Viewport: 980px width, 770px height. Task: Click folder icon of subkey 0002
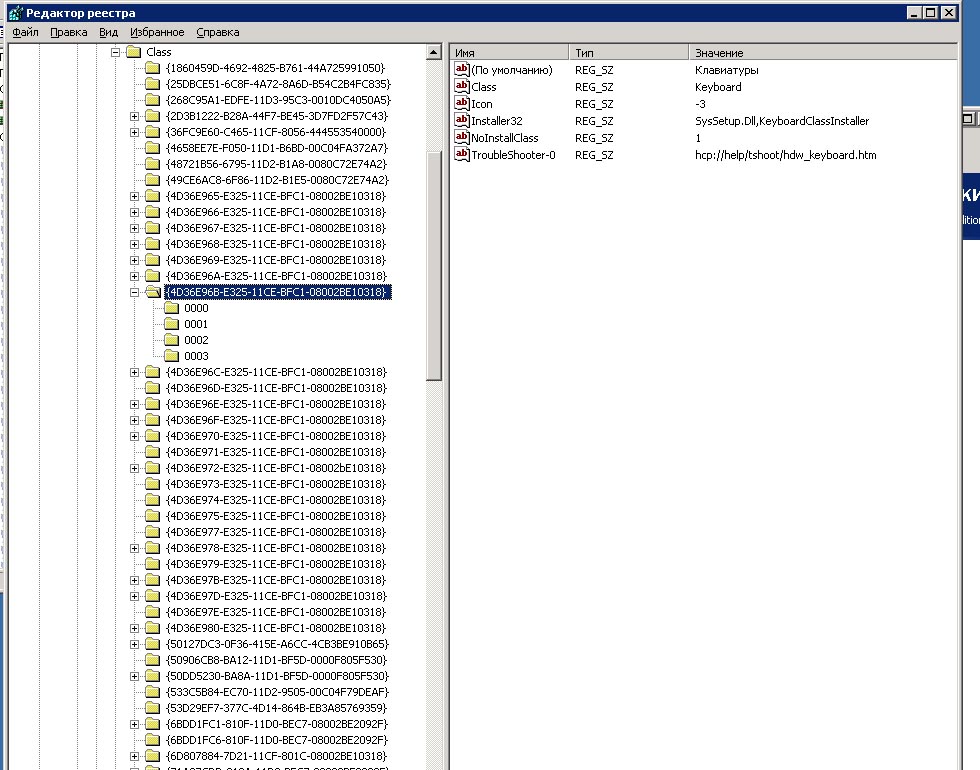click(x=171, y=340)
